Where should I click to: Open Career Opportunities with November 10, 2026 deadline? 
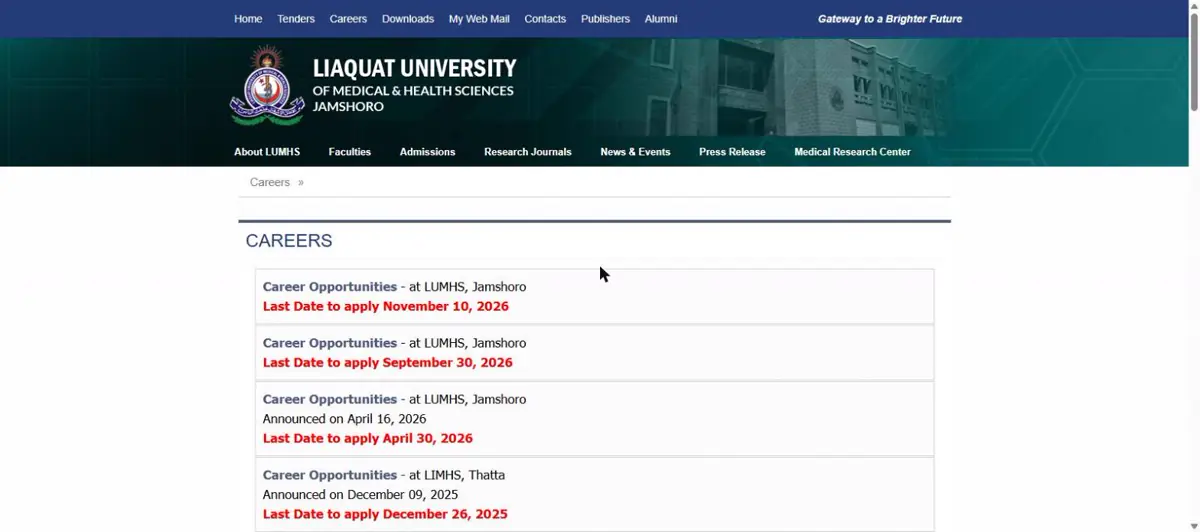(330, 287)
